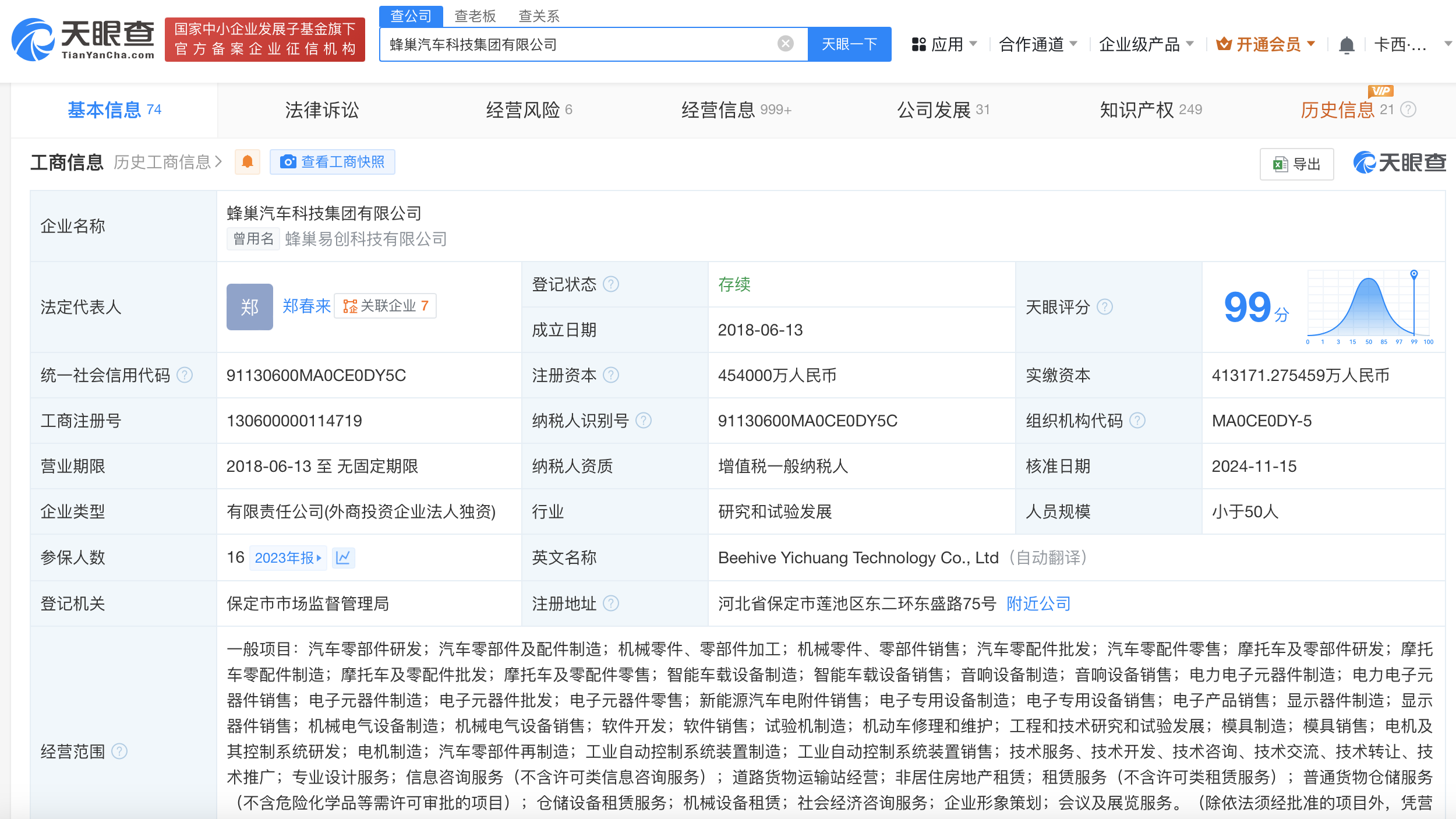Open 附近公司 link
Viewport: 1456px width, 819px height.
1038,603
